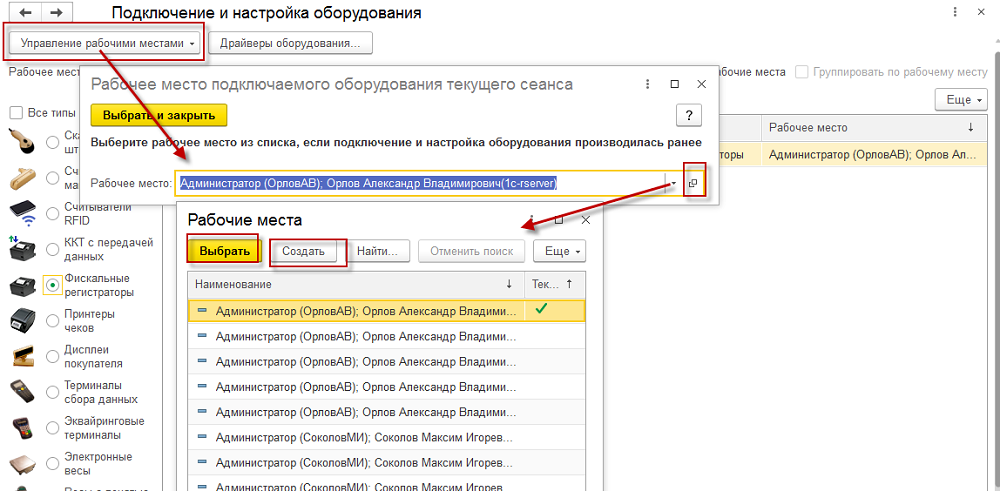
Task: Select ККТ с передачей данных radio button
Action: 54,249
